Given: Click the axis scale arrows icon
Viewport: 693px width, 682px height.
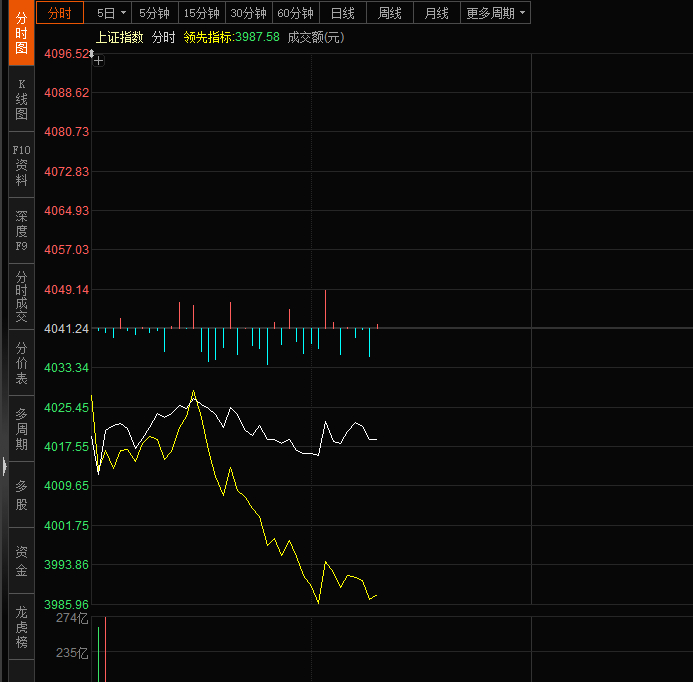Looking at the screenshot, I should [x=91, y=53].
